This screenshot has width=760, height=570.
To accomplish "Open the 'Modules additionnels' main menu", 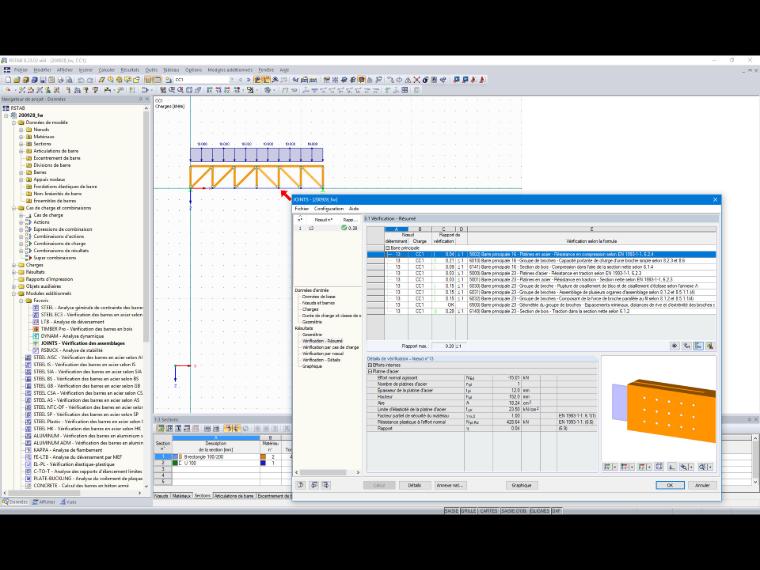I will coord(230,70).
